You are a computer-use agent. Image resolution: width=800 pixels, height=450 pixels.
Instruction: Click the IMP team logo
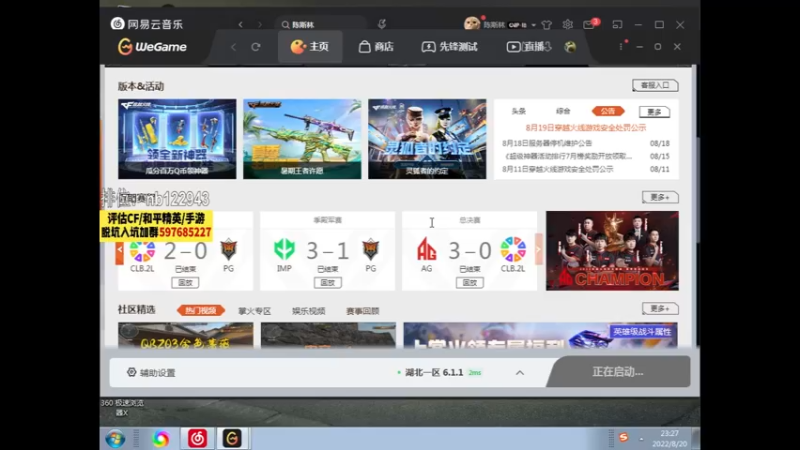tap(284, 249)
